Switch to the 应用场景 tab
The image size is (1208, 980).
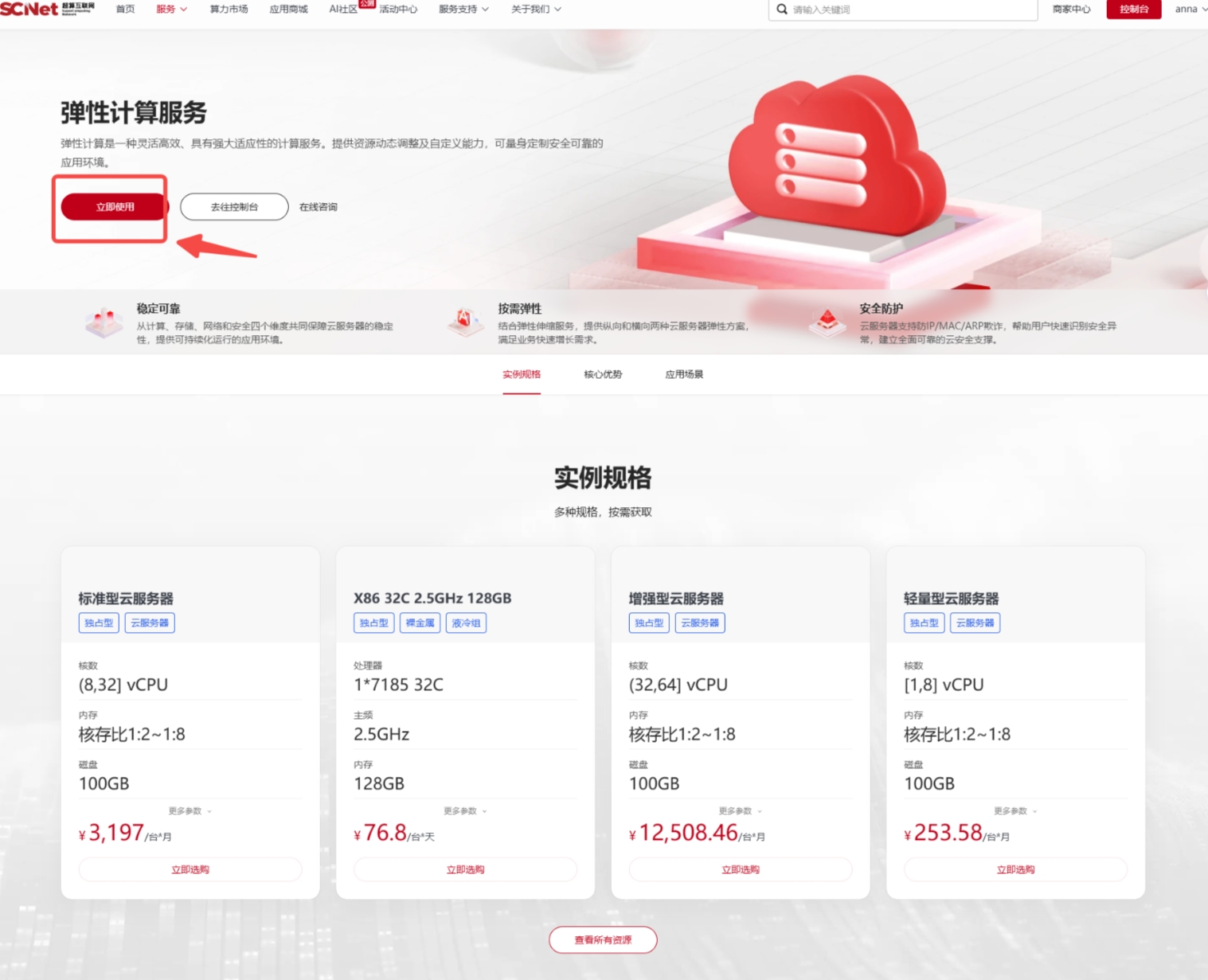click(x=684, y=374)
